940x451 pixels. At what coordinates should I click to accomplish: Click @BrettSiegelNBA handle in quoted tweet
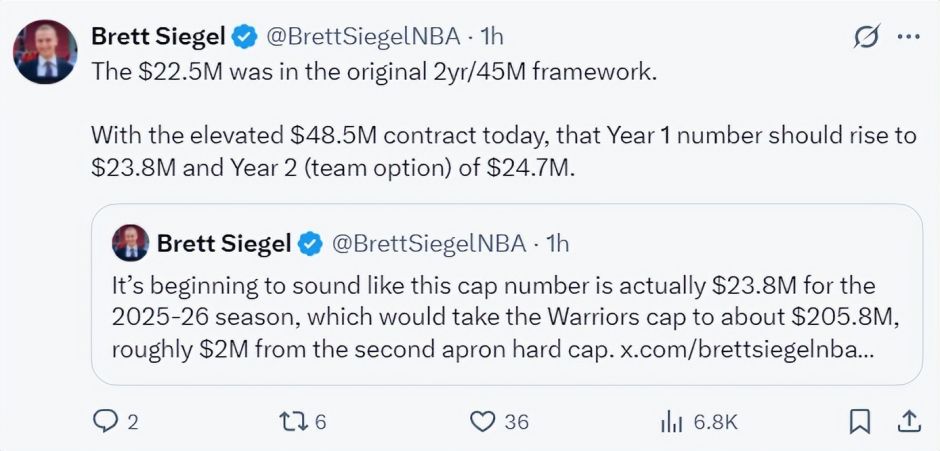click(430, 242)
